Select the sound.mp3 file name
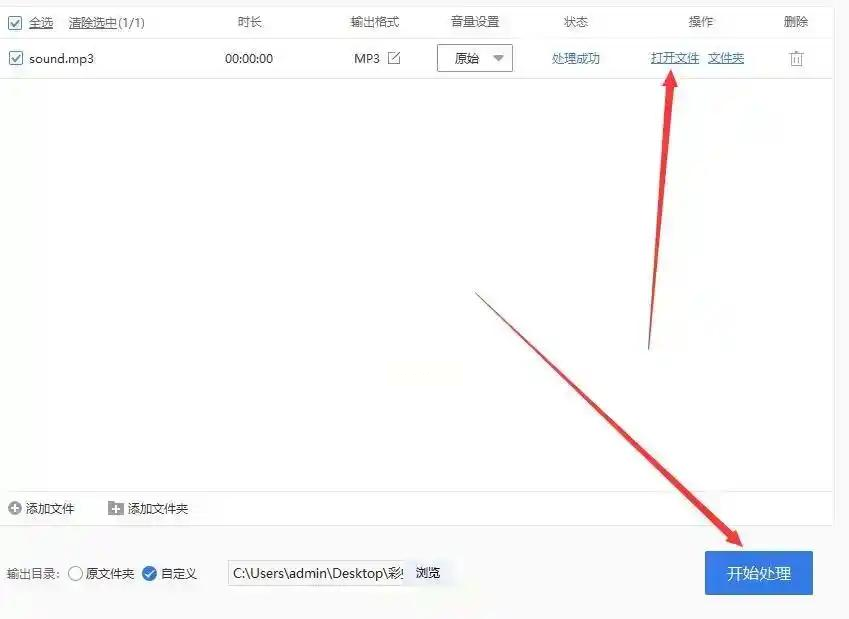 [x=61, y=58]
